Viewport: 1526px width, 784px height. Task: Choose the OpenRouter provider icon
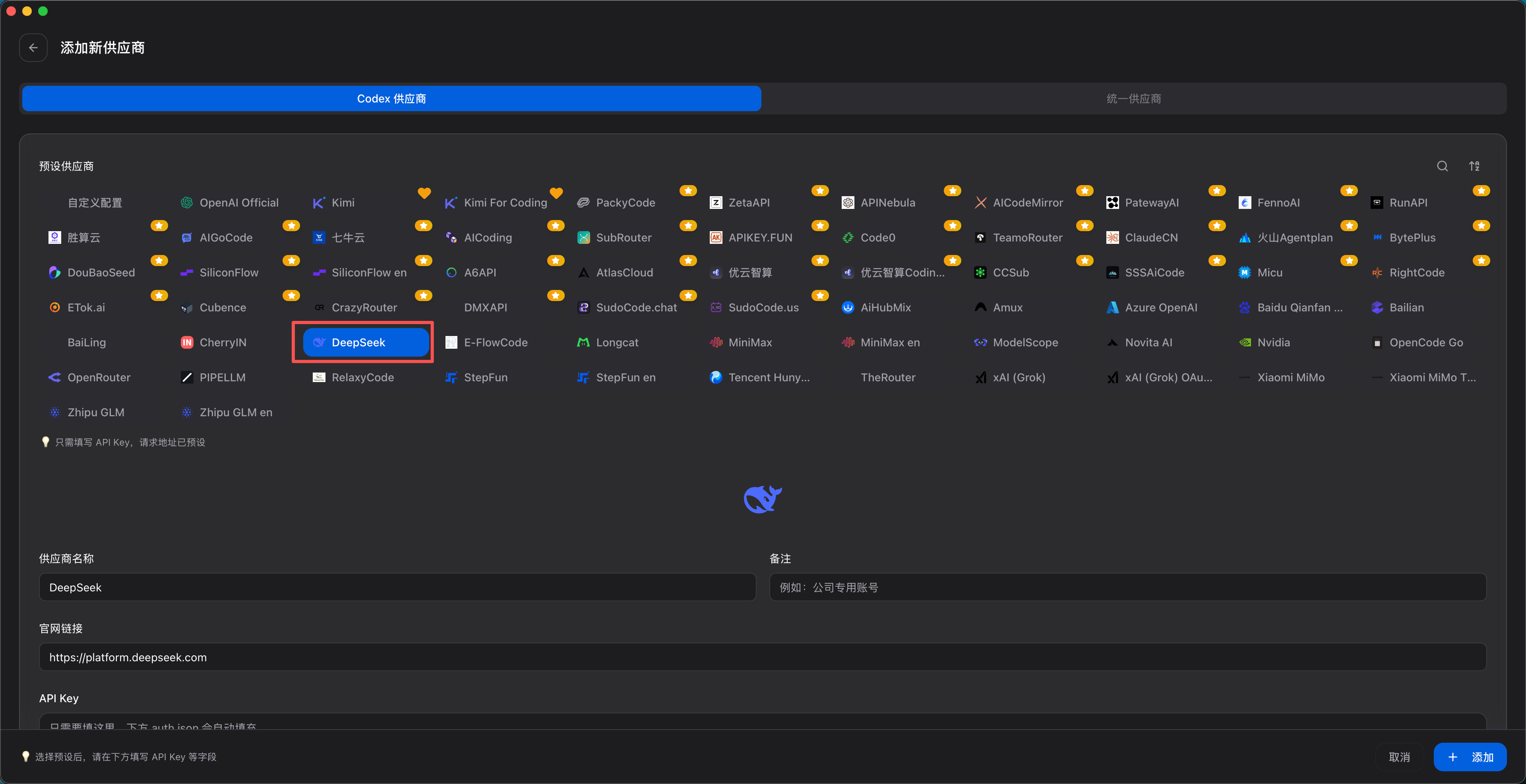[54, 377]
